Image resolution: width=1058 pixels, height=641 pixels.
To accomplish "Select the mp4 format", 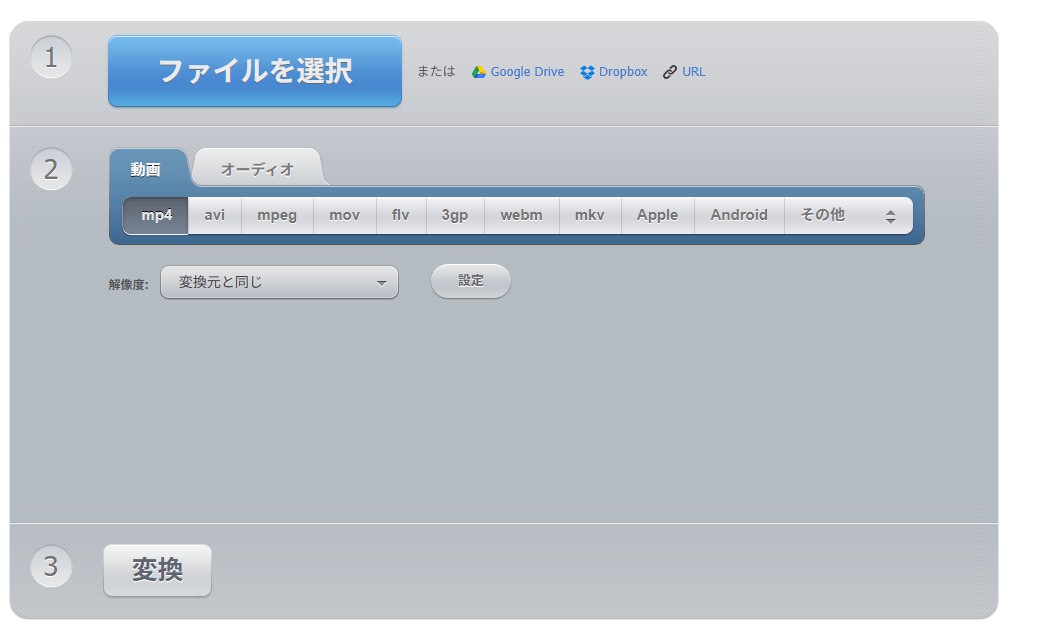I will click(156, 215).
